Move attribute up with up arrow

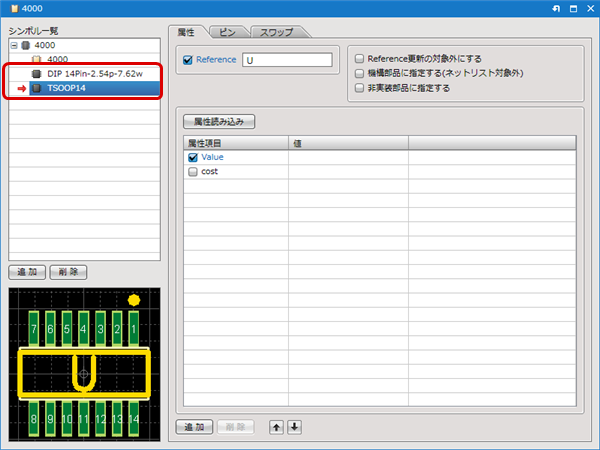click(276, 427)
